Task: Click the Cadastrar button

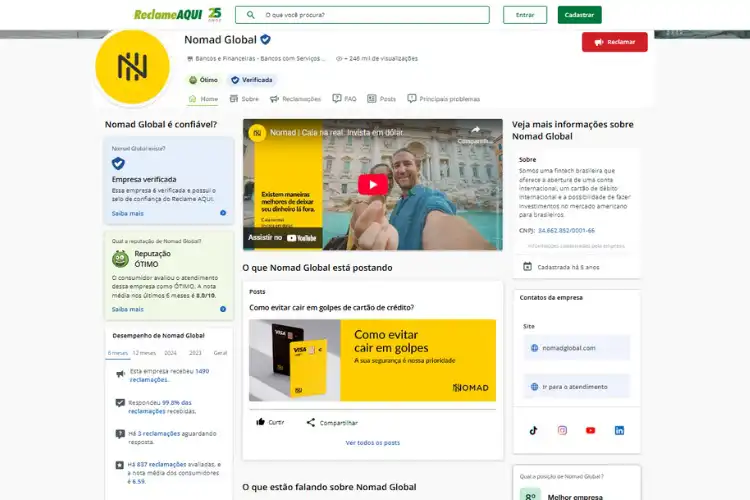Action: (579, 15)
